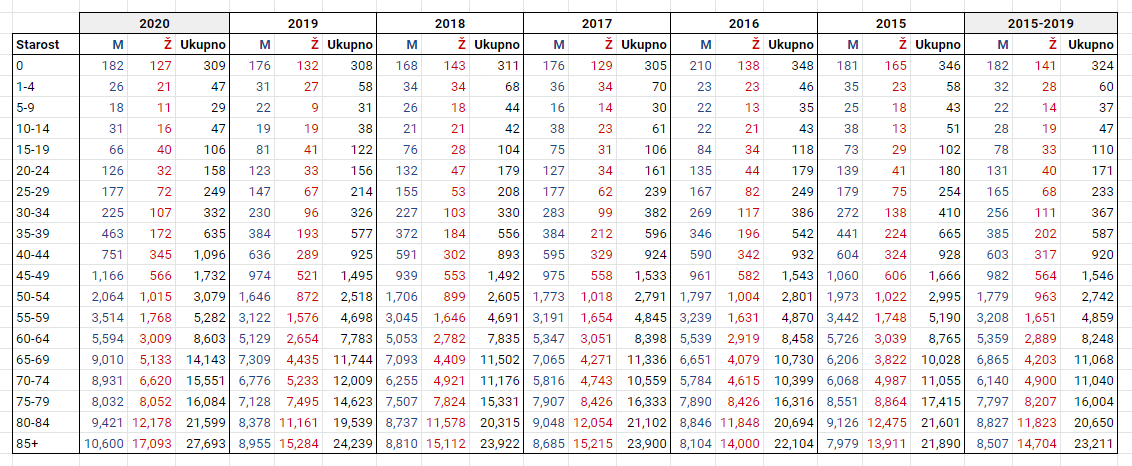Click the 2017 year header
The height and width of the screenshot is (466, 1132).
tap(597, 22)
